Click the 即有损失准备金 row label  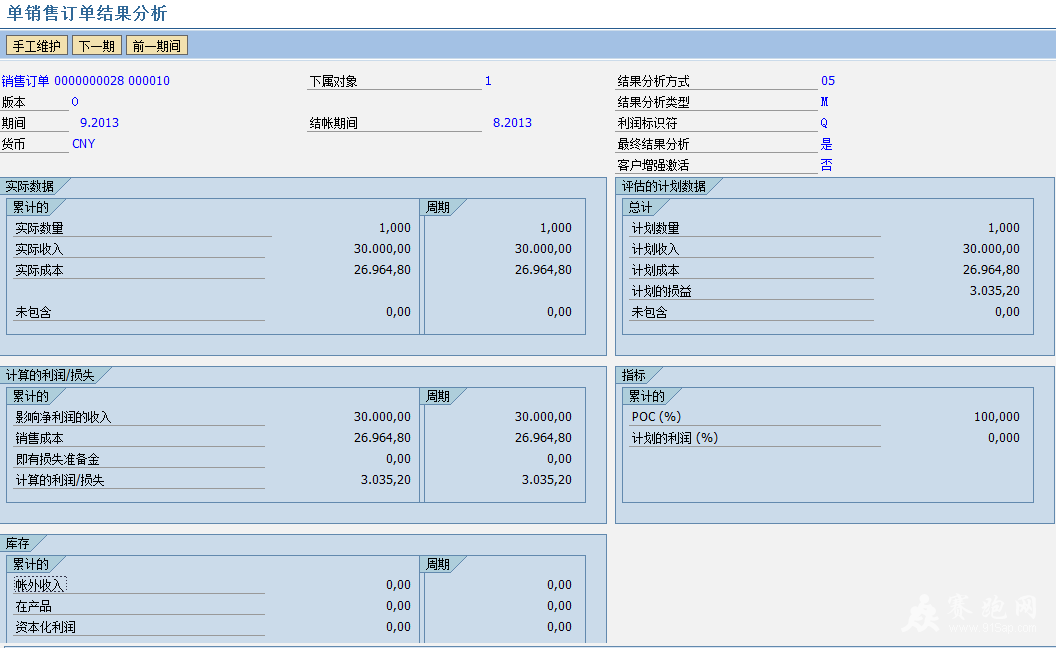coord(57,459)
